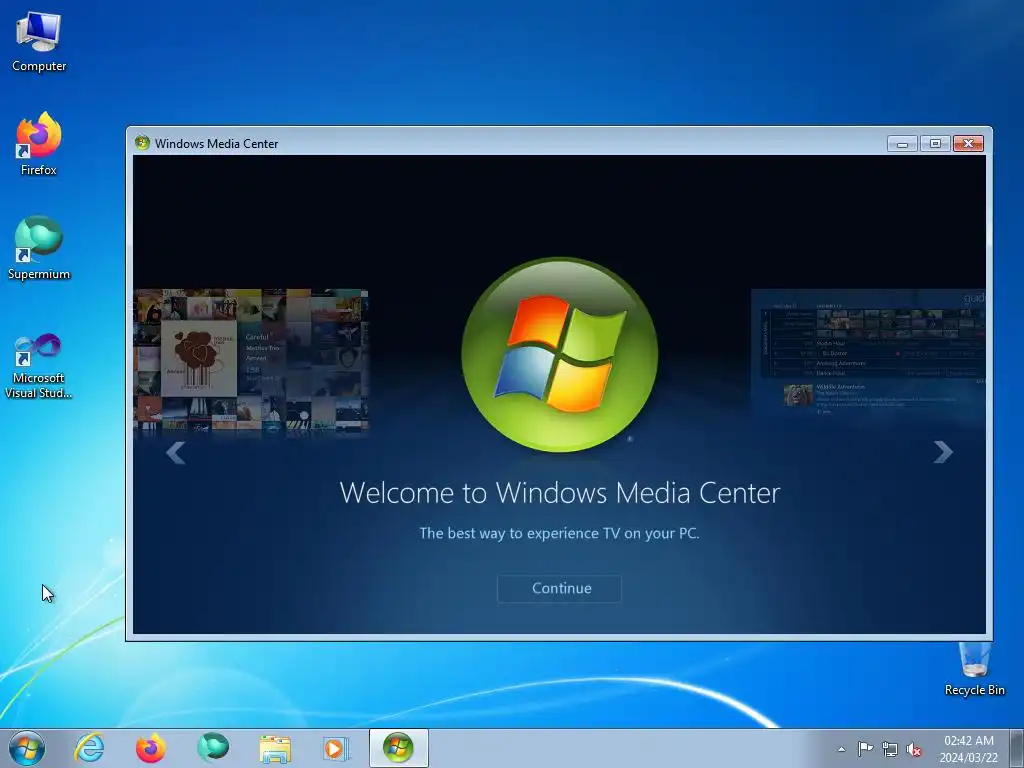Advance to next slide with right arrow
The height and width of the screenshot is (768, 1024).
coord(943,452)
